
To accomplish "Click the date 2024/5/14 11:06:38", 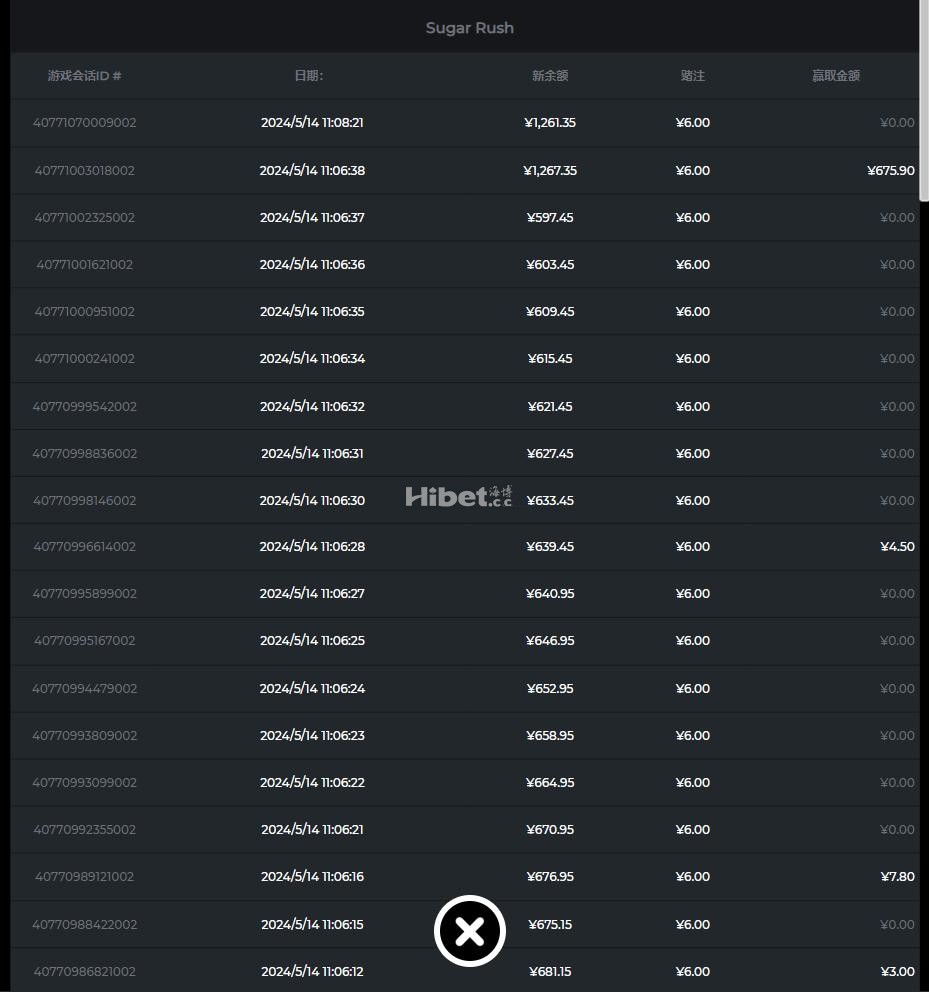I will 313,171.
